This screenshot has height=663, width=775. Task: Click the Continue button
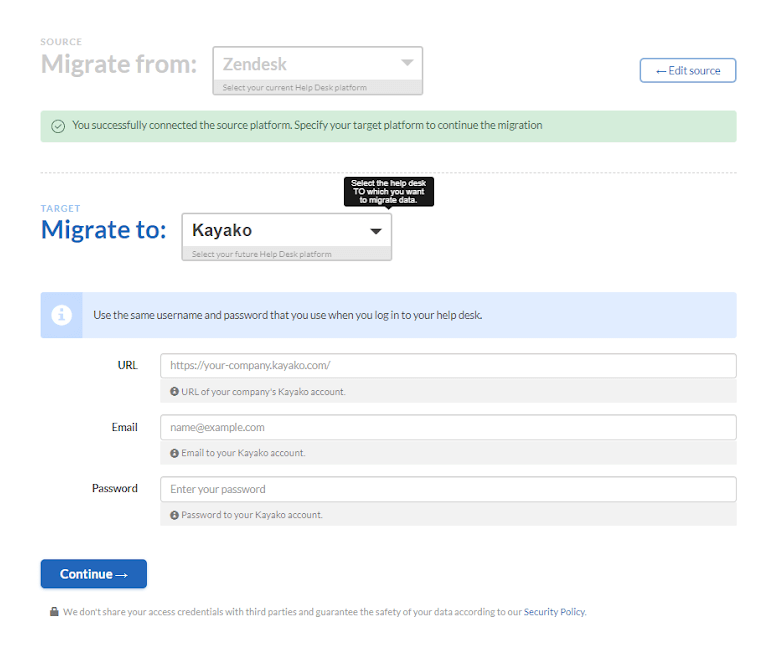point(93,574)
